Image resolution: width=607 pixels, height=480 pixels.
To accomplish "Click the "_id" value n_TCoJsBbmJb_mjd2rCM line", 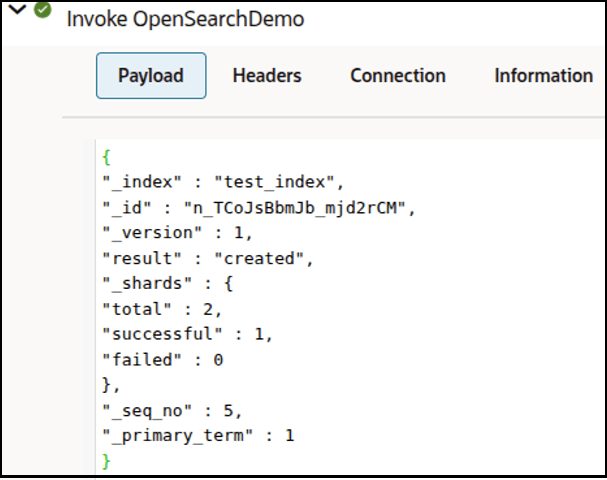I will click(x=259, y=208).
